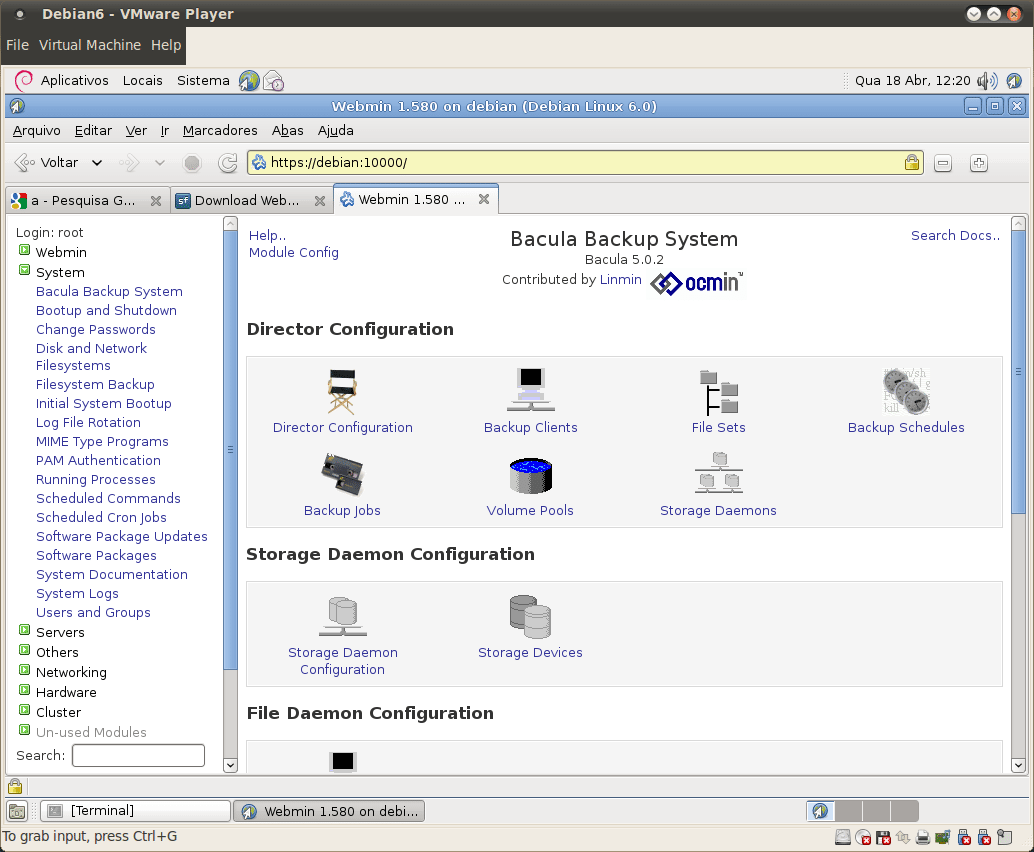Image resolution: width=1034 pixels, height=852 pixels.
Task: Switch to the Download Web... tab
Action: (x=247, y=200)
